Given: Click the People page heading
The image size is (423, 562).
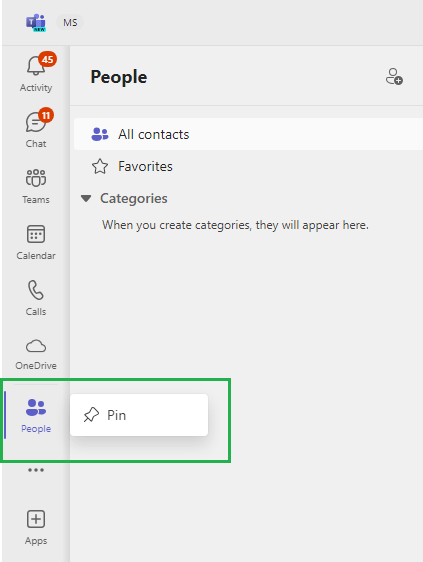Looking at the screenshot, I should tap(119, 77).
